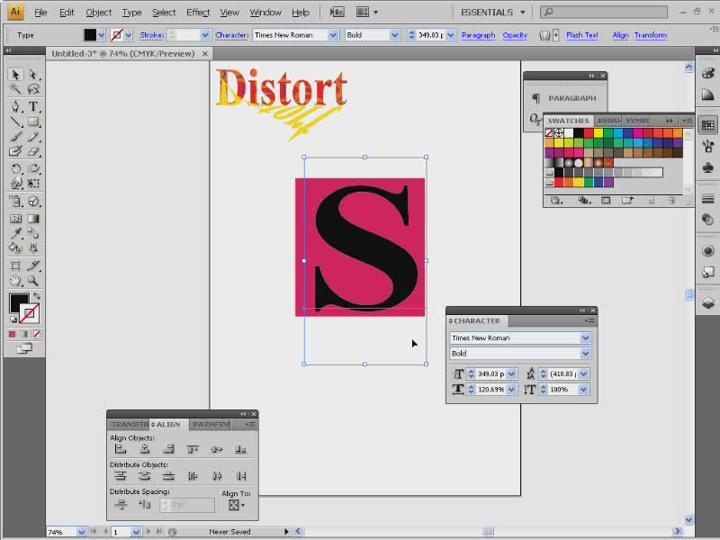
Task: Click Horizontal Align Center in Align panel
Action: pyautogui.click(x=145, y=450)
